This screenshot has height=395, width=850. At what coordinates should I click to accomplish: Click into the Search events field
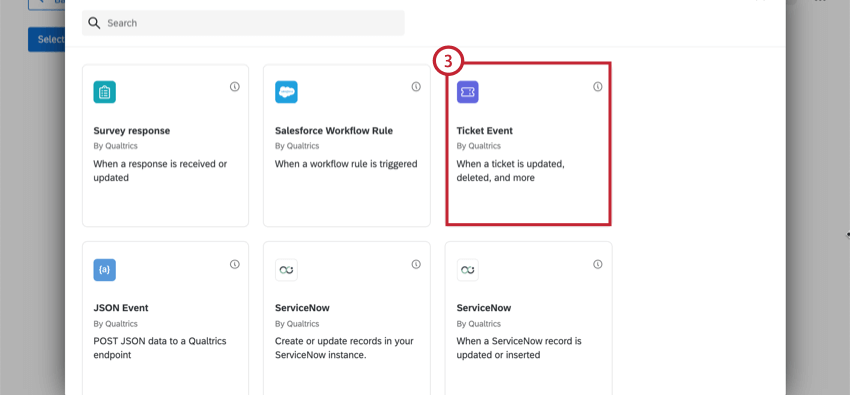[243, 23]
